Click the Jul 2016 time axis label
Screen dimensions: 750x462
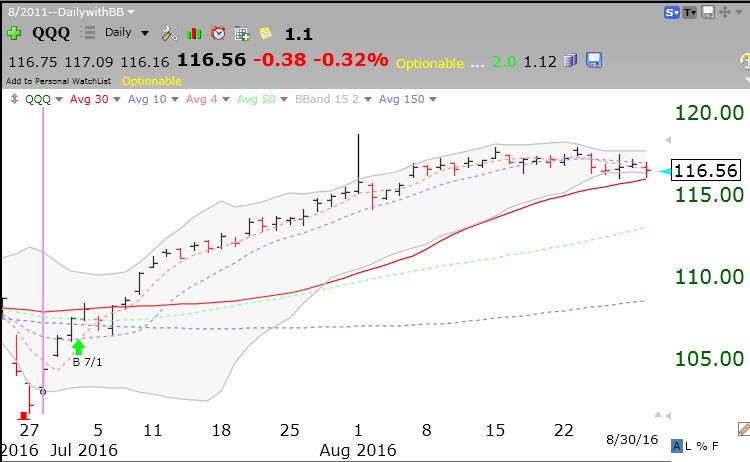(x=84, y=450)
